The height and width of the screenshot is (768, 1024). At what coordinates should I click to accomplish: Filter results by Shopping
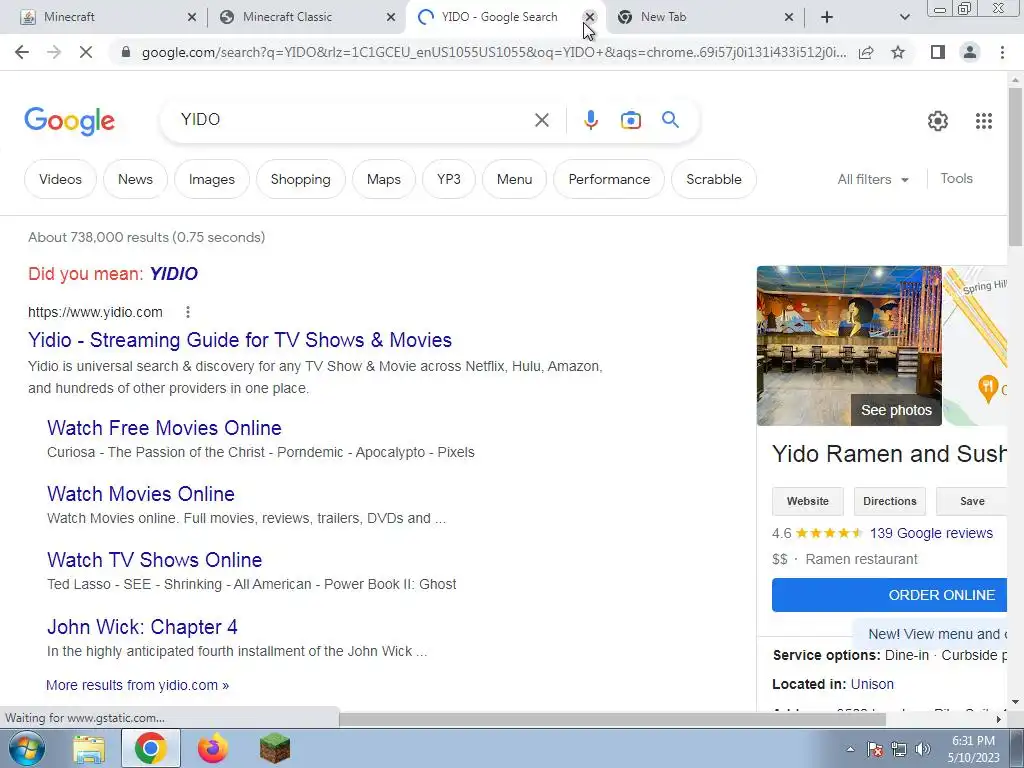(x=300, y=179)
